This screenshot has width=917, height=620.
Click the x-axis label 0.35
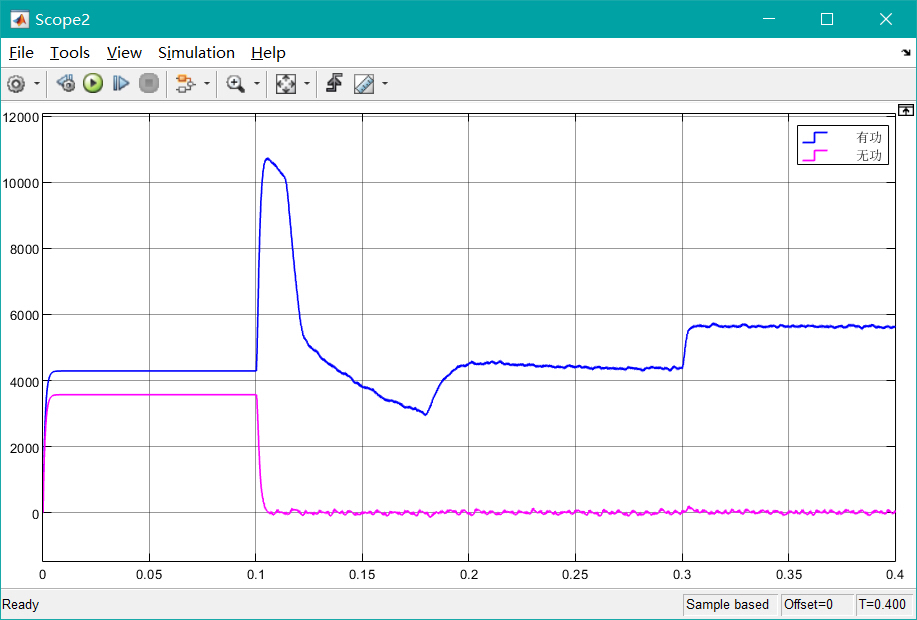(x=788, y=575)
